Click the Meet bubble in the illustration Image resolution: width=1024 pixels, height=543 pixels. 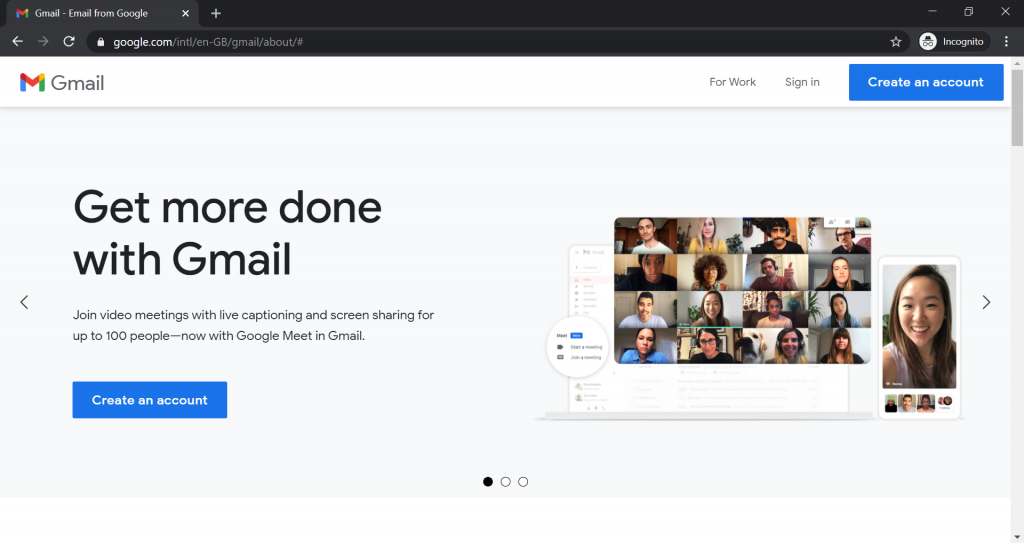[x=578, y=346]
